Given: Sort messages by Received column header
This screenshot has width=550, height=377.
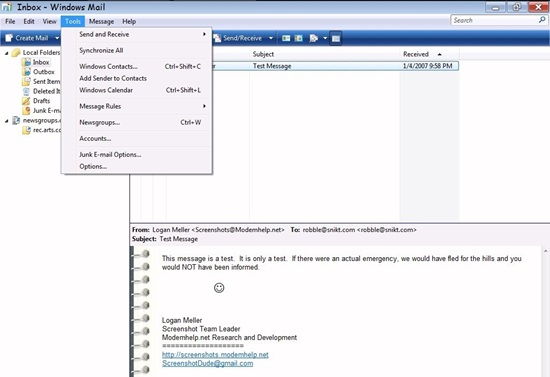Looking at the screenshot, I should pyautogui.click(x=416, y=54).
